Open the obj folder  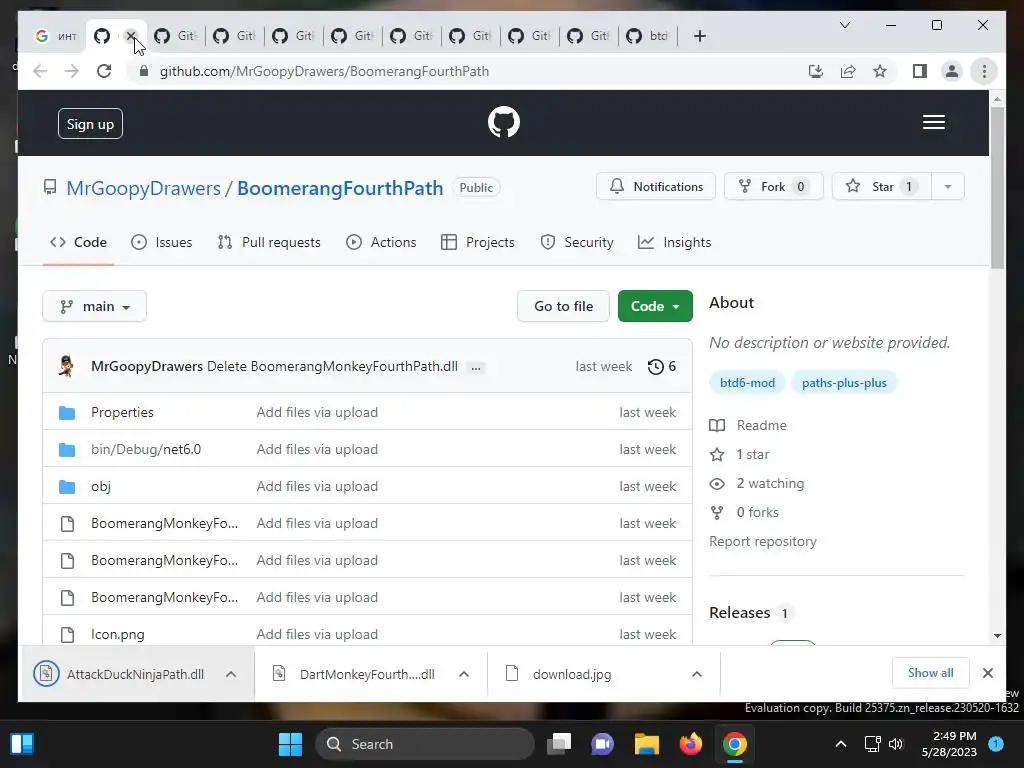click(x=101, y=487)
